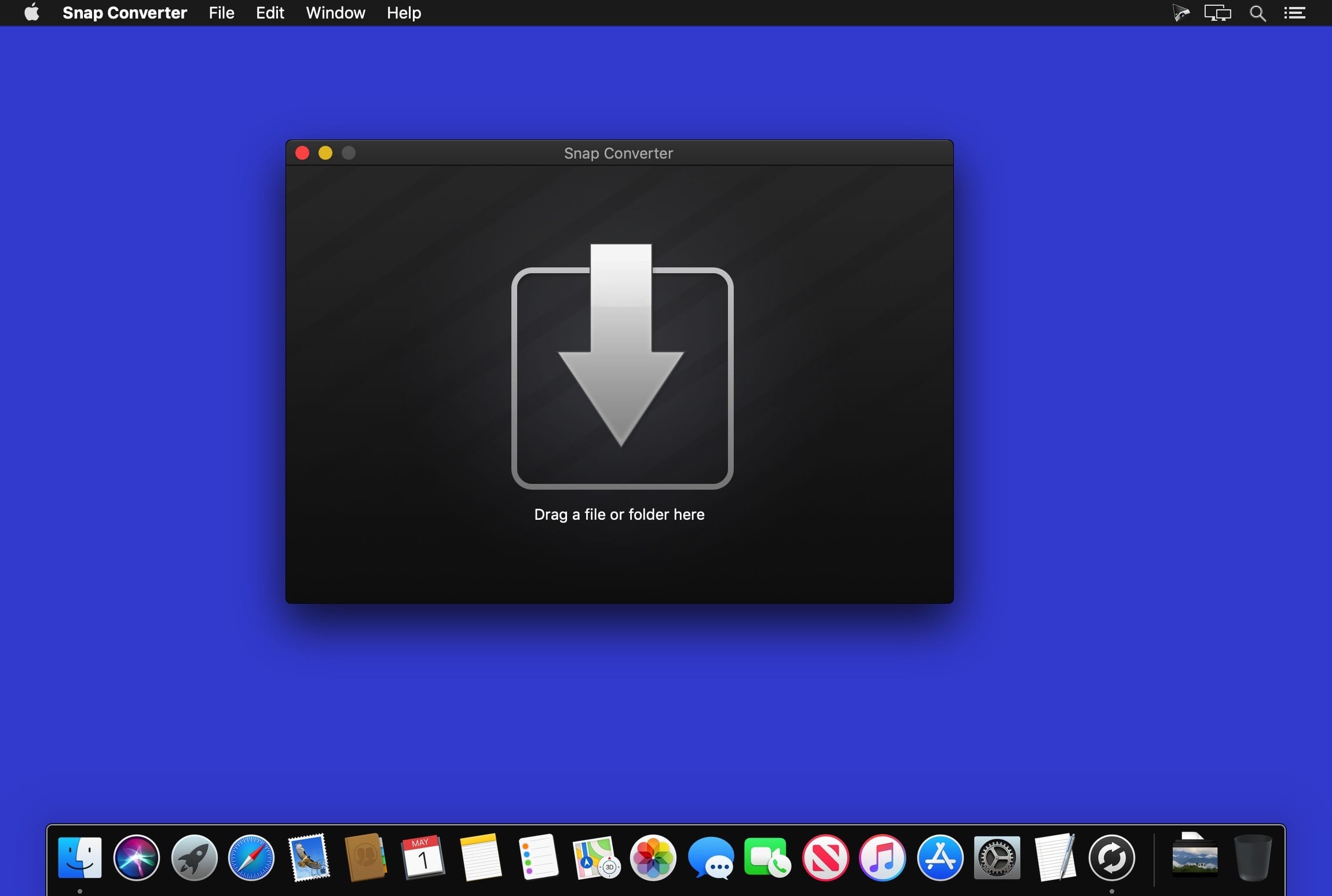The image size is (1332, 896).
Task: Open Photos pinwheel icon in dock
Action: click(x=653, y=858)
